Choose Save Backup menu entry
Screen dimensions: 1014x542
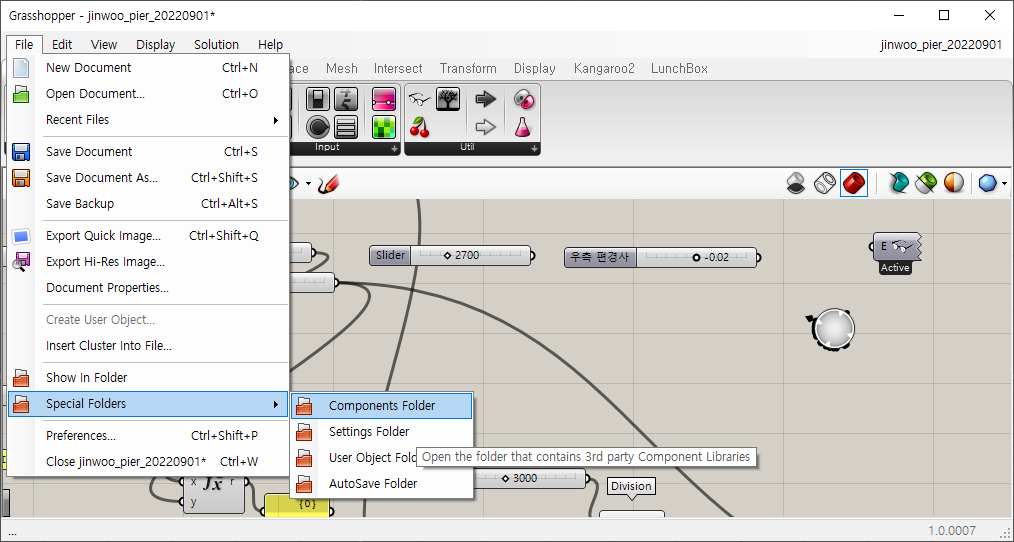[x=148, y=204]
